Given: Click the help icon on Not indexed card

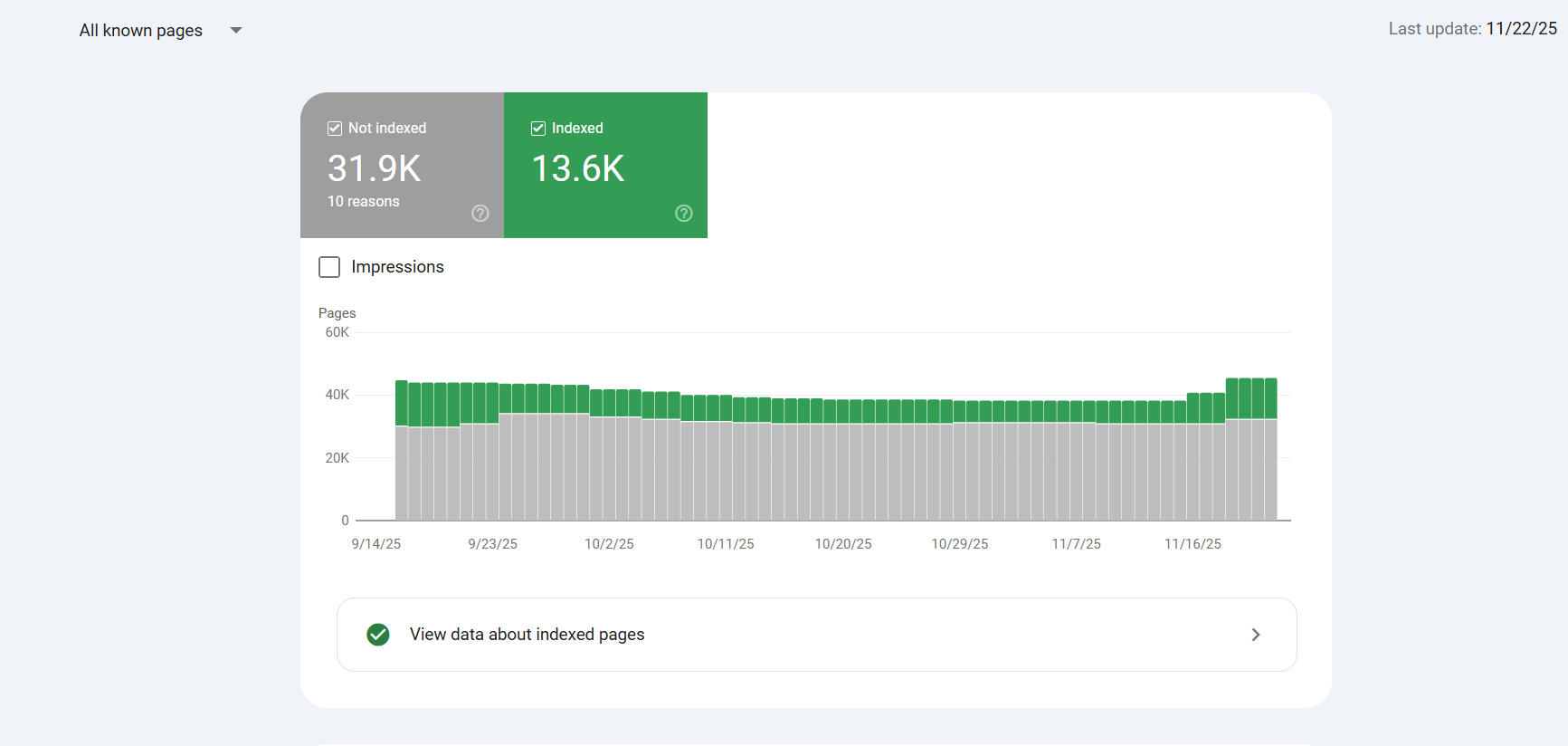Looking at the screenshot, I should pyautogui.click(x=480, y=214).
